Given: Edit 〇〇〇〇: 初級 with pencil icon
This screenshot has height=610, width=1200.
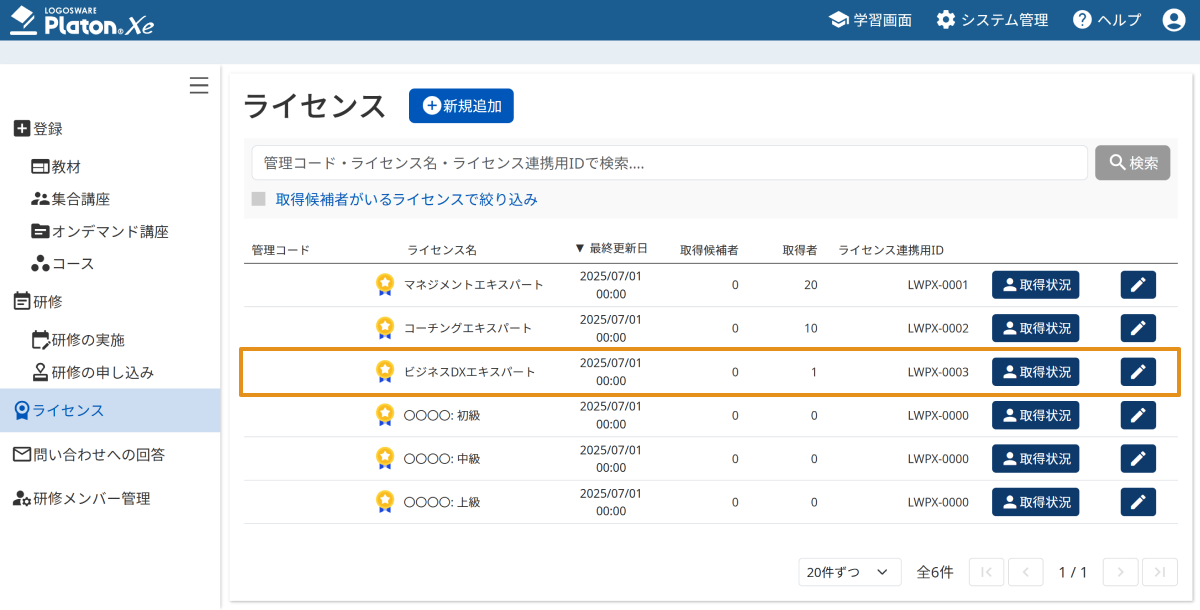Looking at the screenshot, I should tap(1138, 415).
